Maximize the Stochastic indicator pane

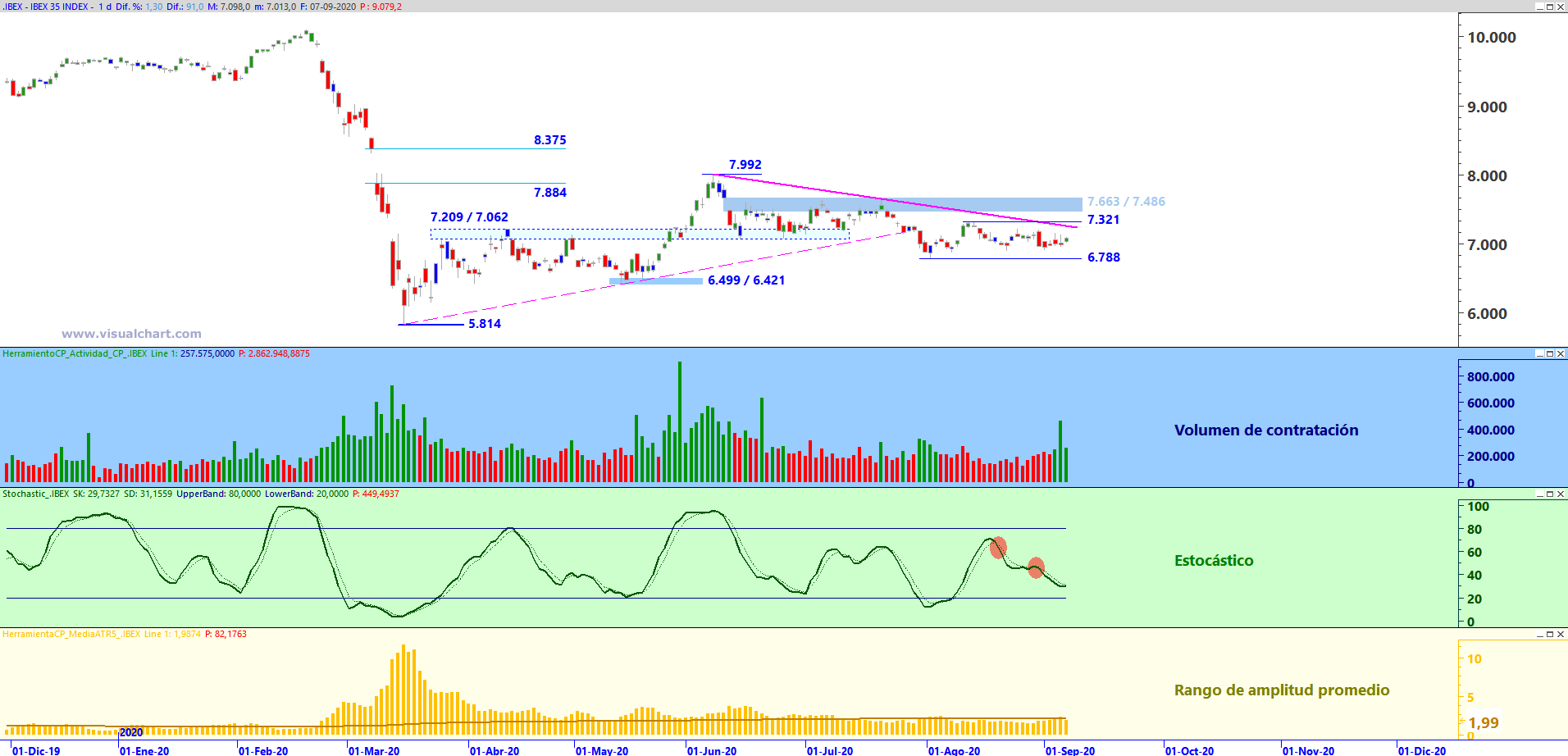(1550, 494)
